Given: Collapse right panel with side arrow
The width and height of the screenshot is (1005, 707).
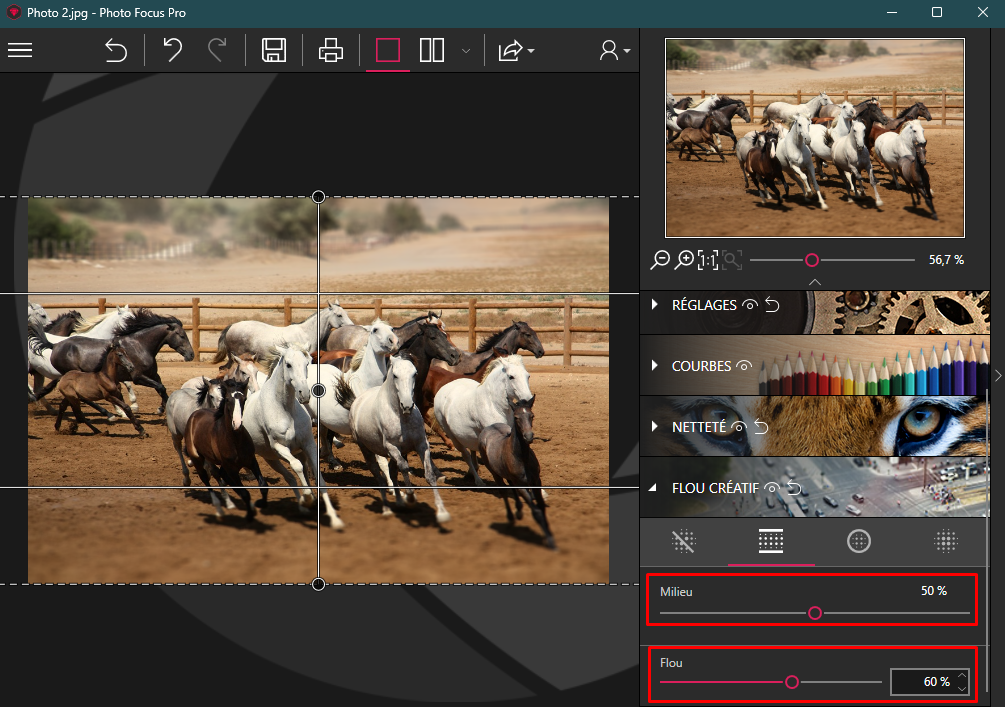Looking at the screenshot, I should click(998, 376).
